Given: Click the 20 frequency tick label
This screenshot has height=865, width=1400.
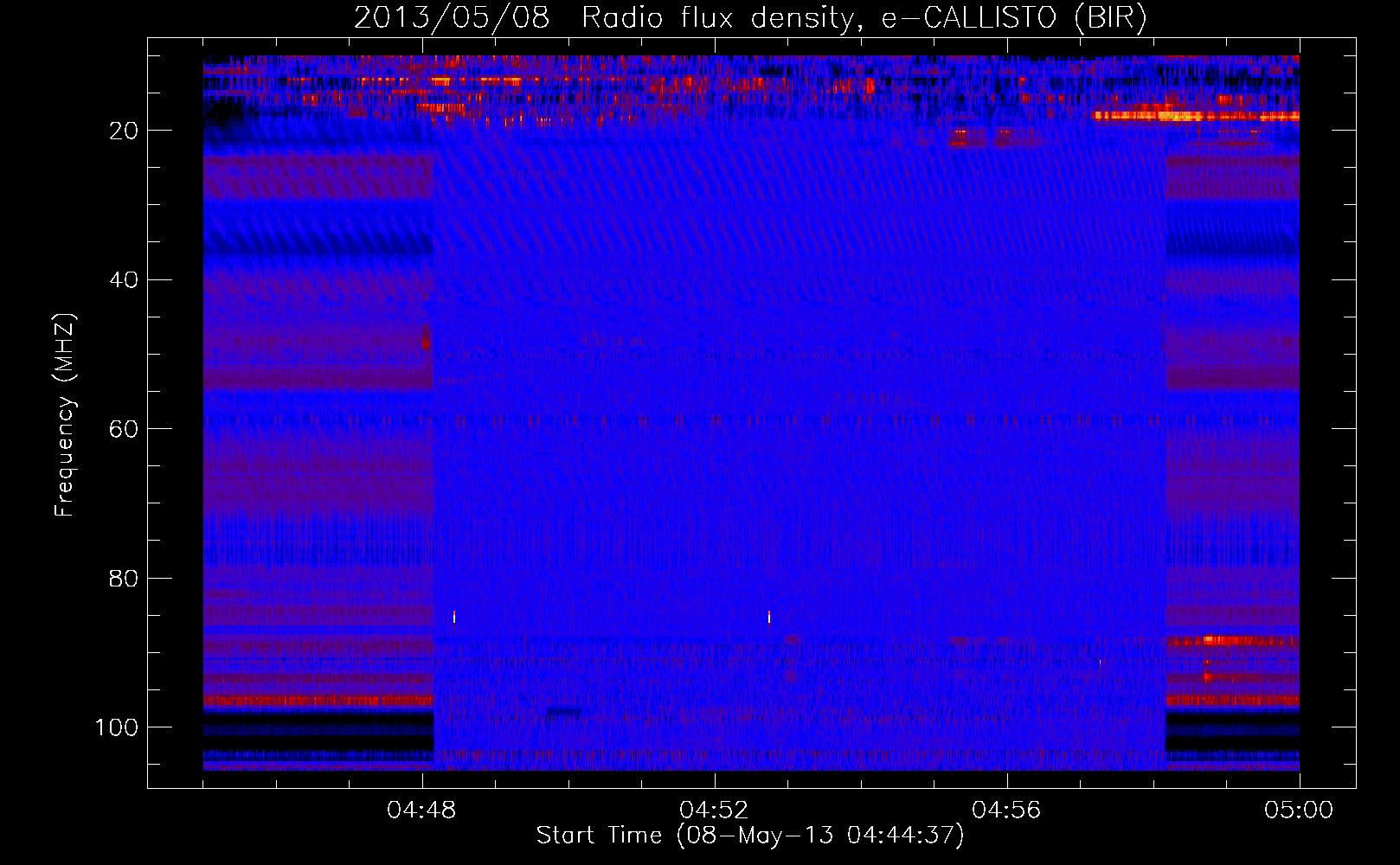Looking at the screenshot, I should [124, 131].
